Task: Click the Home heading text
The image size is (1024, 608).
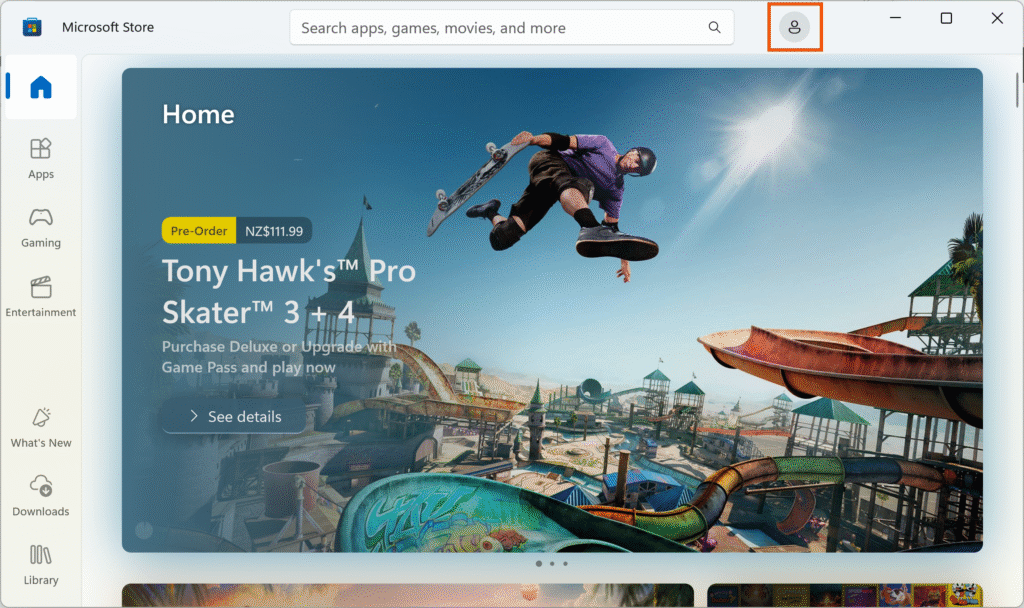Action: 198,114
